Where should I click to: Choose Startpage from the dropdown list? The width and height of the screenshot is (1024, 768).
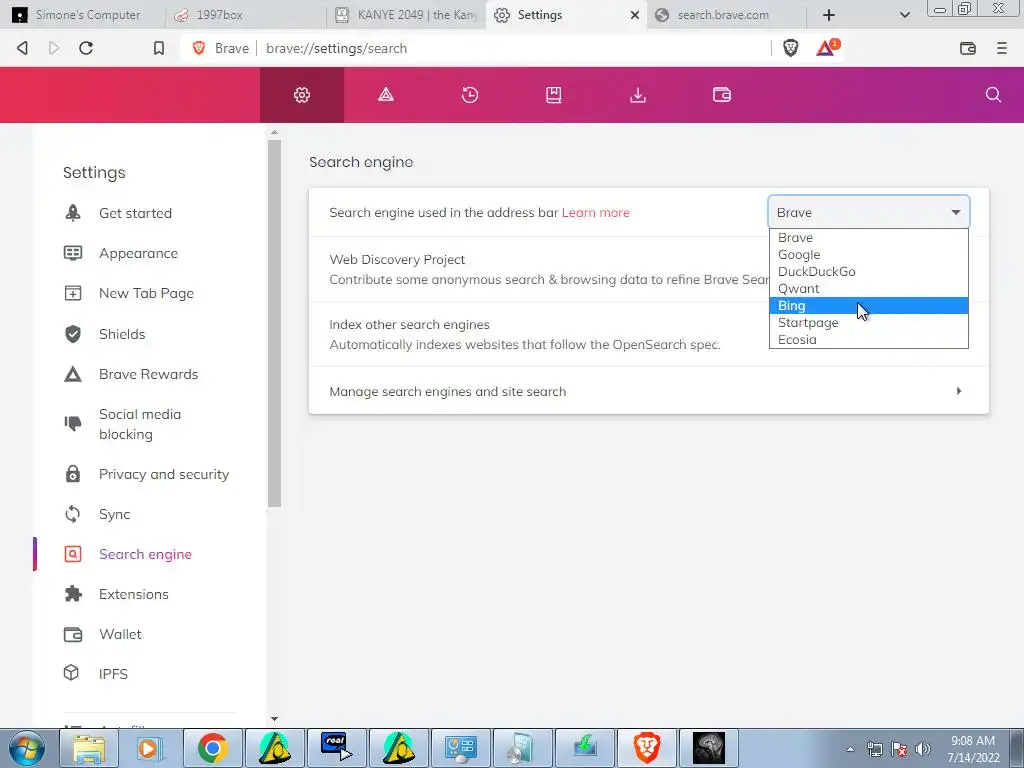(869, 323)
